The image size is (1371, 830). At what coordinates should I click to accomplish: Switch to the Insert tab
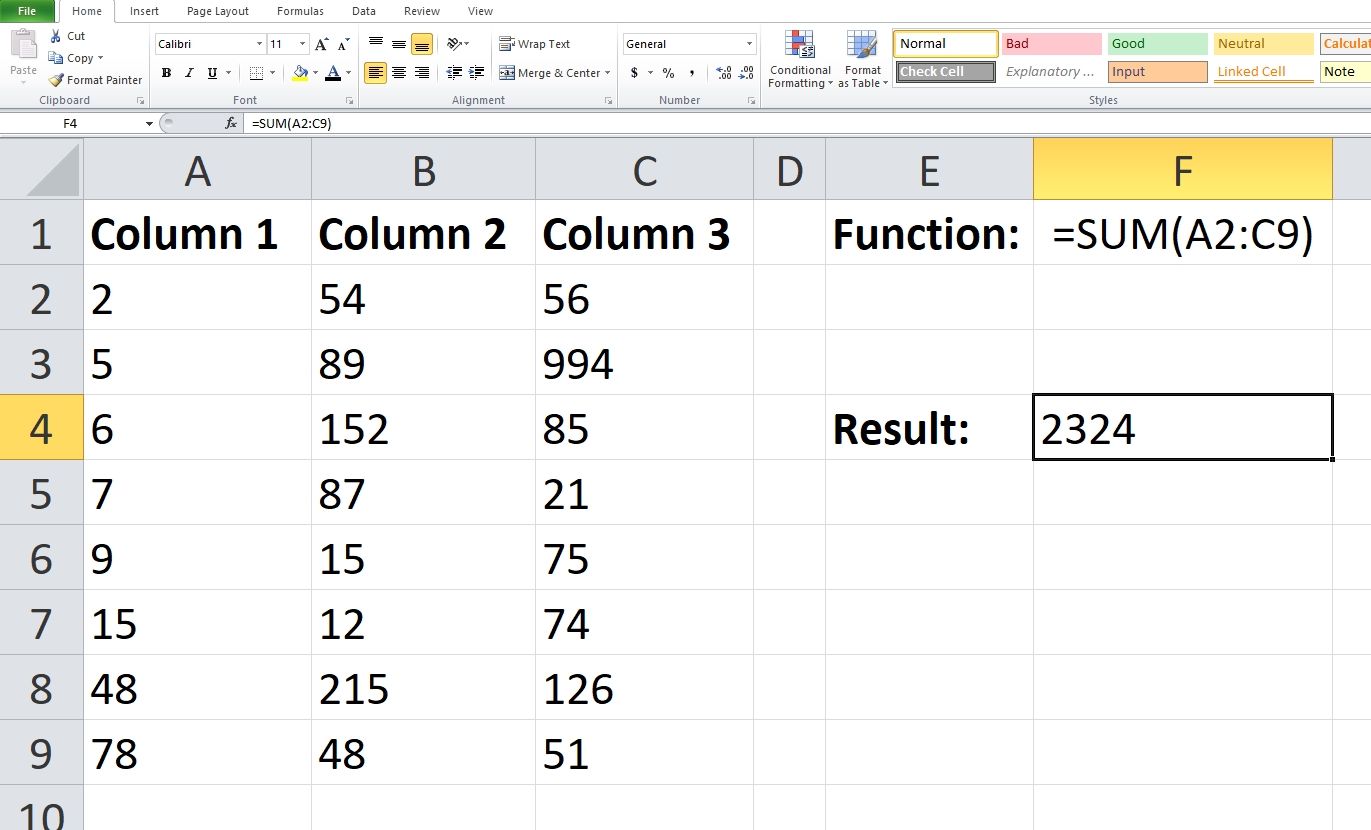(144, 11)
